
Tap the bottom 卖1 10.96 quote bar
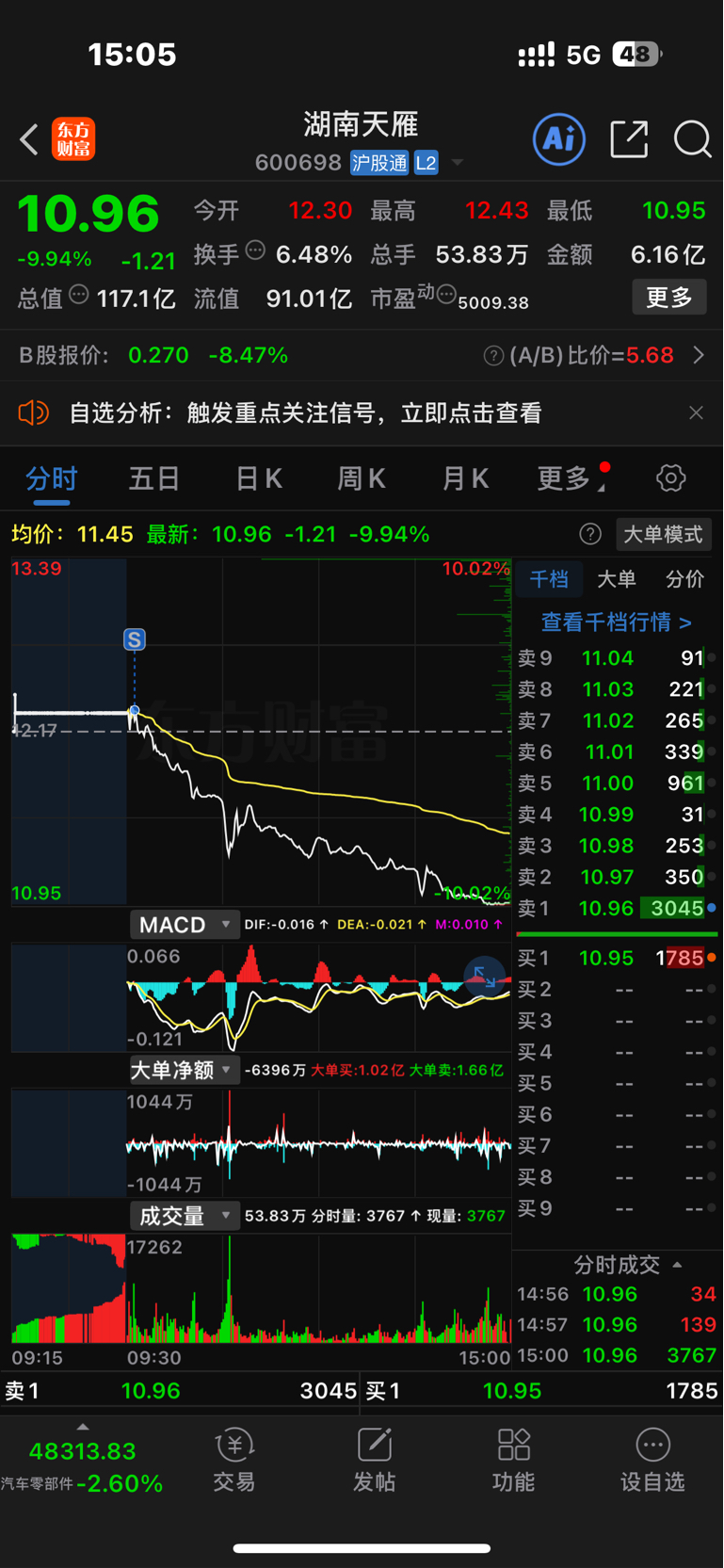click(x=180, y=1391)
